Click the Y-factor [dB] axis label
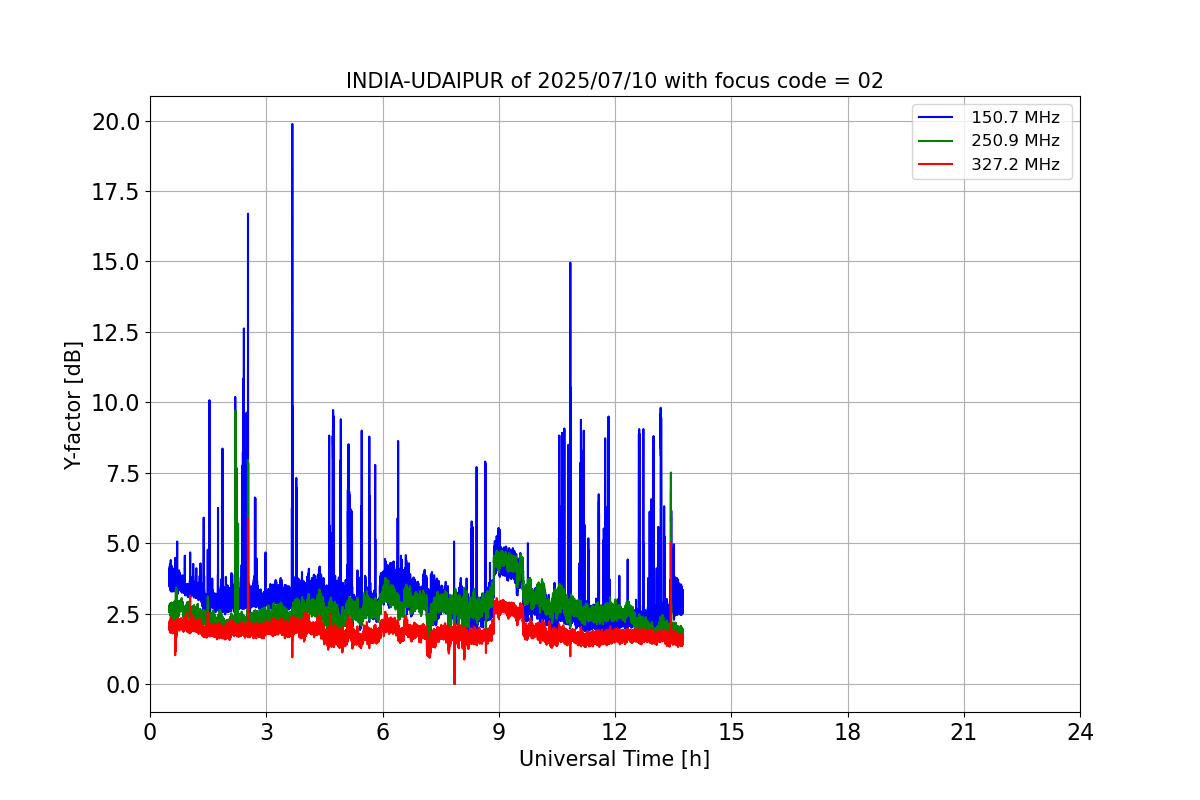 (73, 404)
